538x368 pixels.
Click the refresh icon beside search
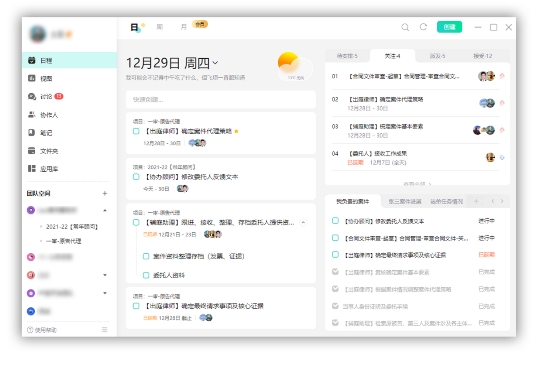[423, 27]
